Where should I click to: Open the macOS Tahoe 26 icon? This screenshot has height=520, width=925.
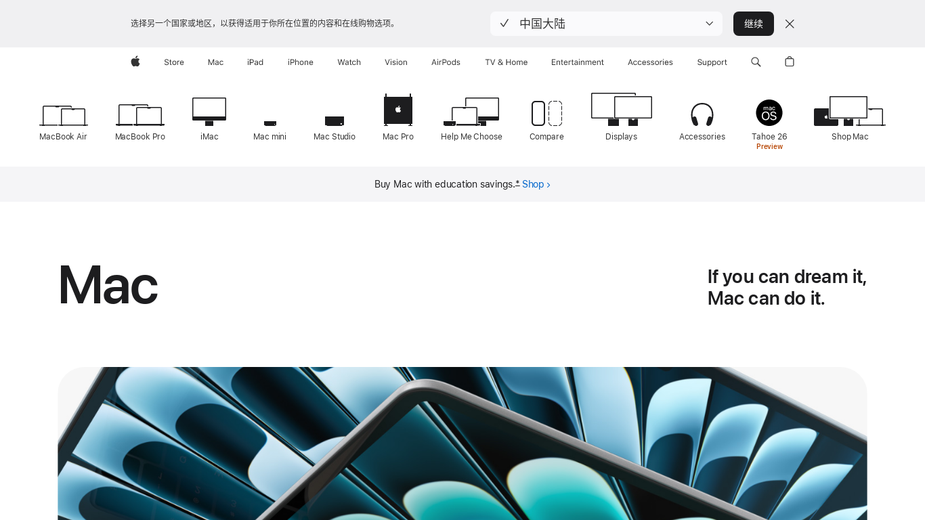pos(769,113)
